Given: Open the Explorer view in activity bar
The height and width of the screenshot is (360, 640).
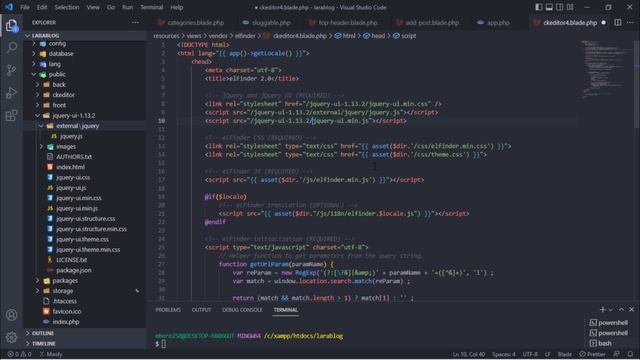Looking at the screenshot, I should click(11, 25).
